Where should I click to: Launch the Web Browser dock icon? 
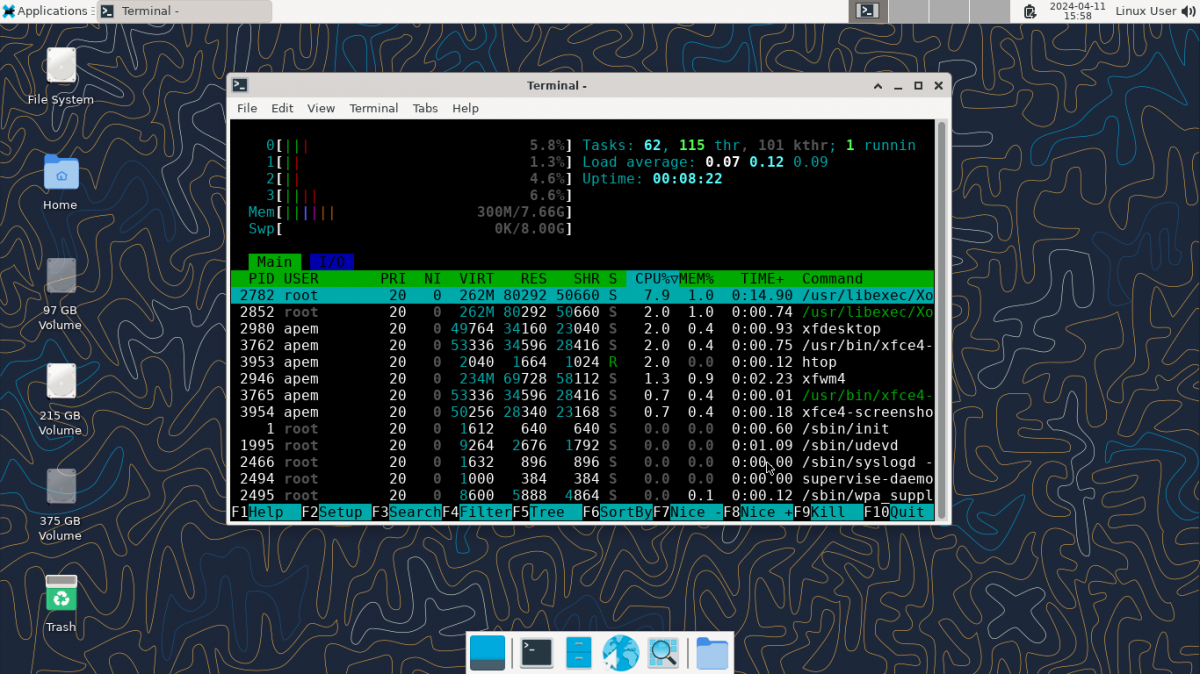coord(620,653)
